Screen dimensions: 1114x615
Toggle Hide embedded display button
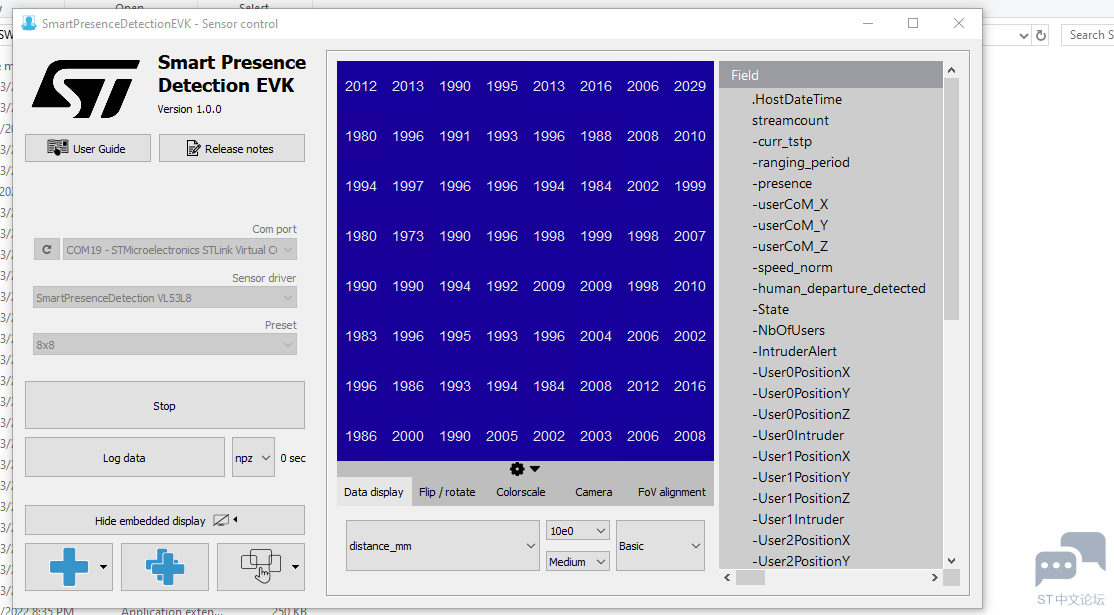(165, 521)
